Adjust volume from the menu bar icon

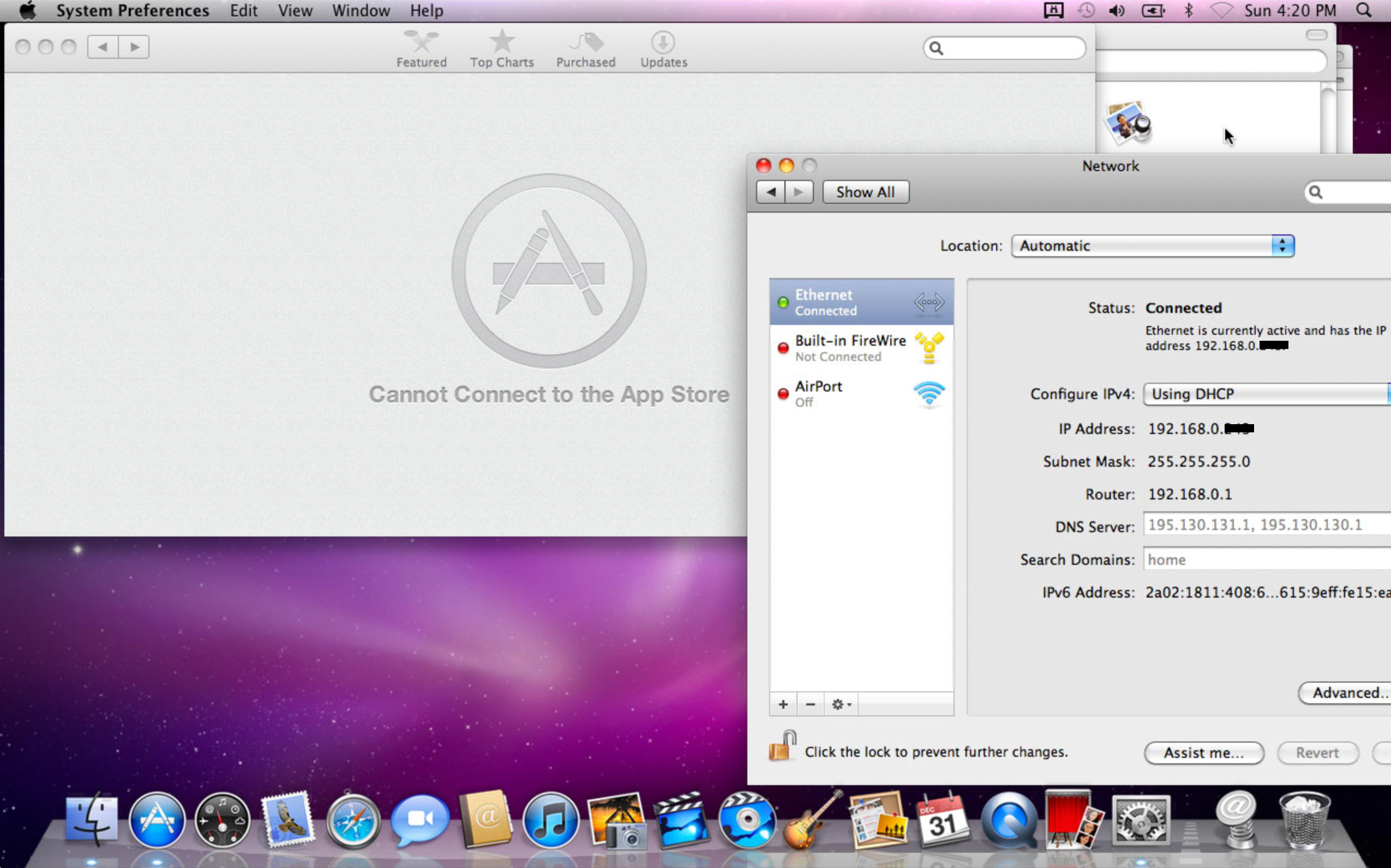tap(1117, 10)
